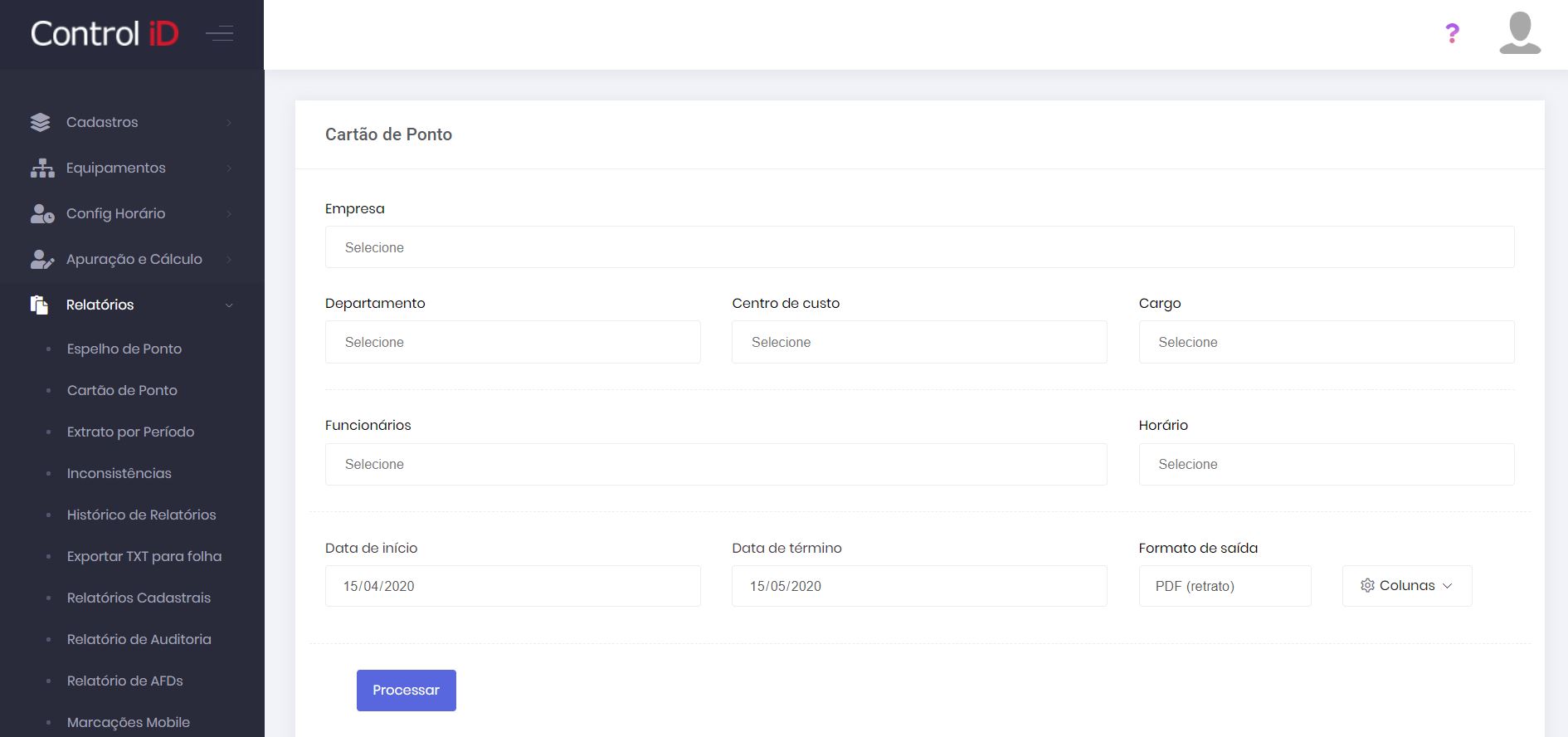Image resolution: width=1568 pixels, height=737 pixels.
Task: Open Exportar TXT para folha
Action: (x=144, y=556)
